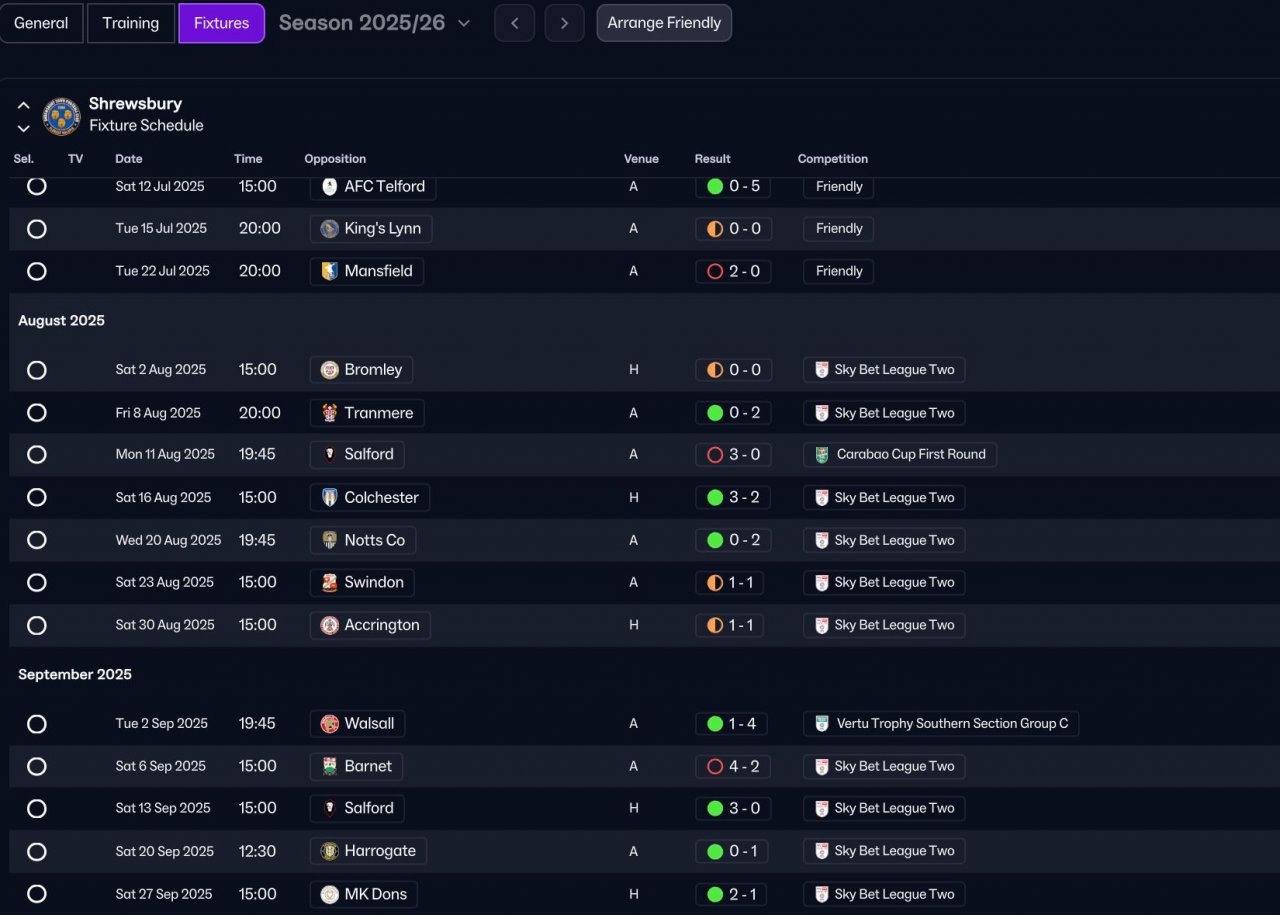Select the Bromley fixture radio button
The width and height of the screenshot is (1280, 915).
[x=37, y=370]
